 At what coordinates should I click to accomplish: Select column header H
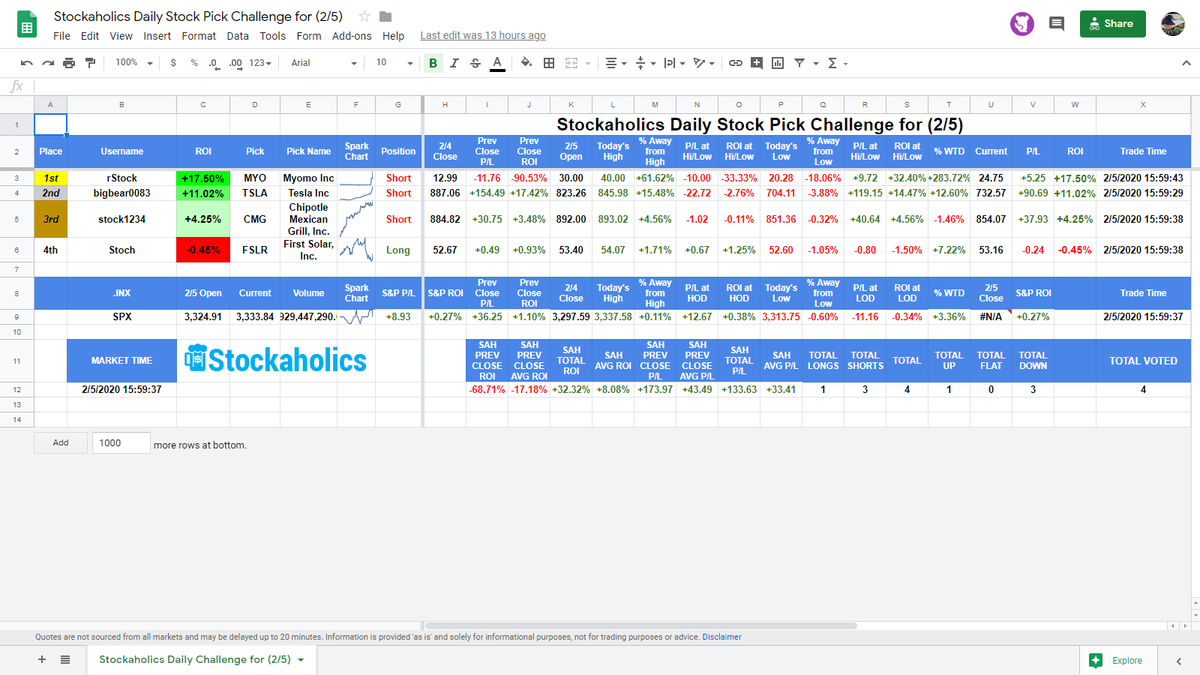tap(445, 105)
